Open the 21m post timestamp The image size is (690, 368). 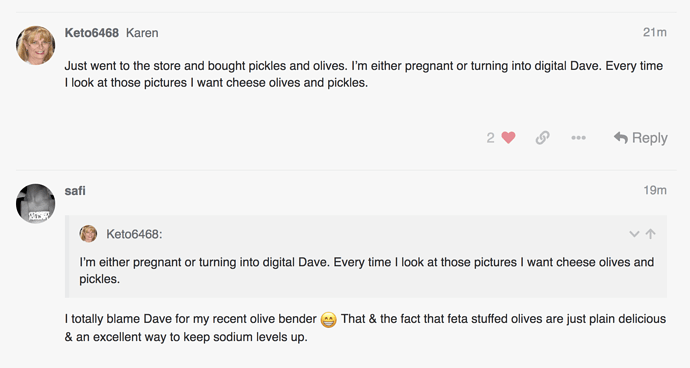tap(654, 32)
